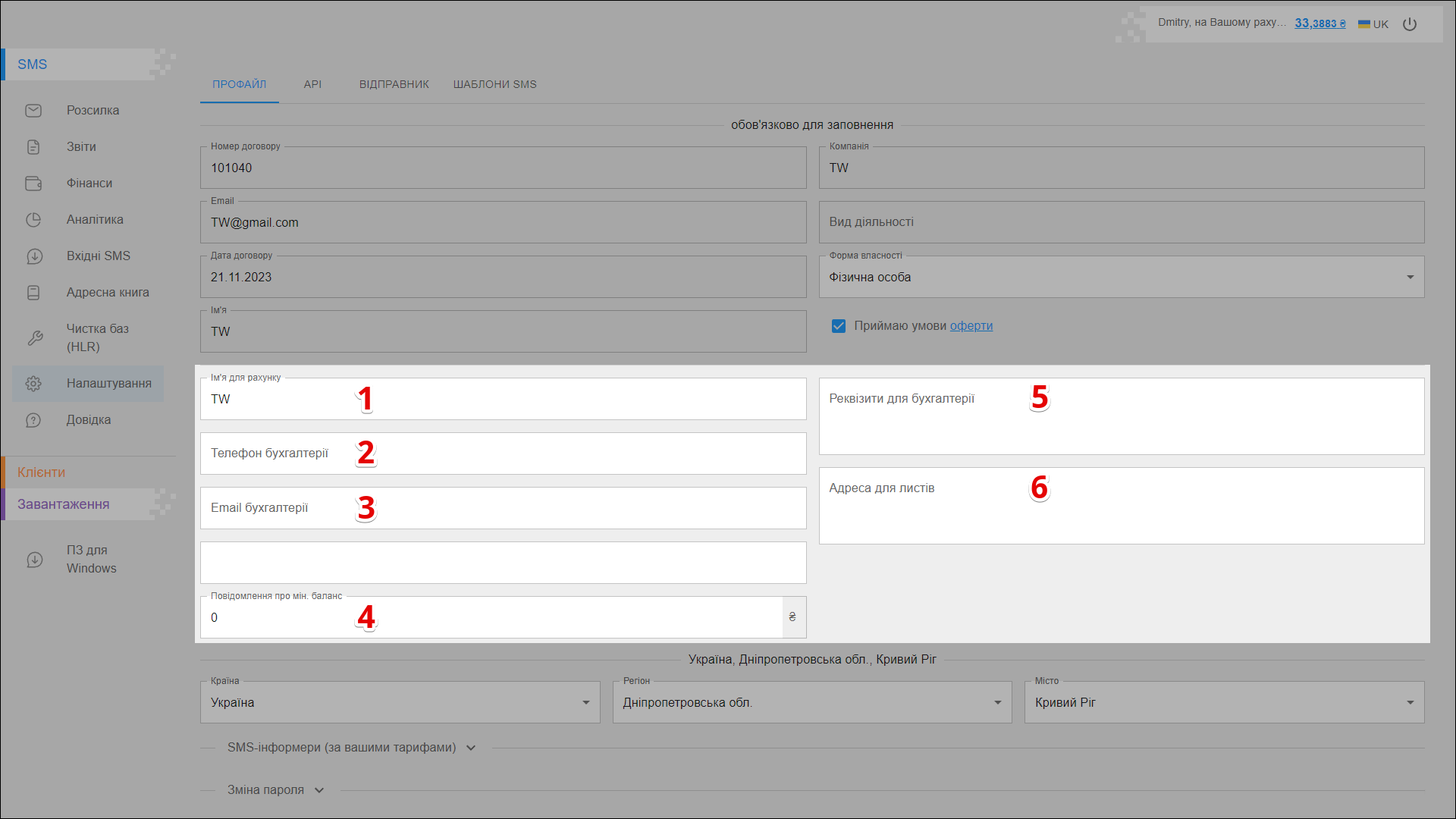Expand the Зміна пароля section

click(275, 790)
